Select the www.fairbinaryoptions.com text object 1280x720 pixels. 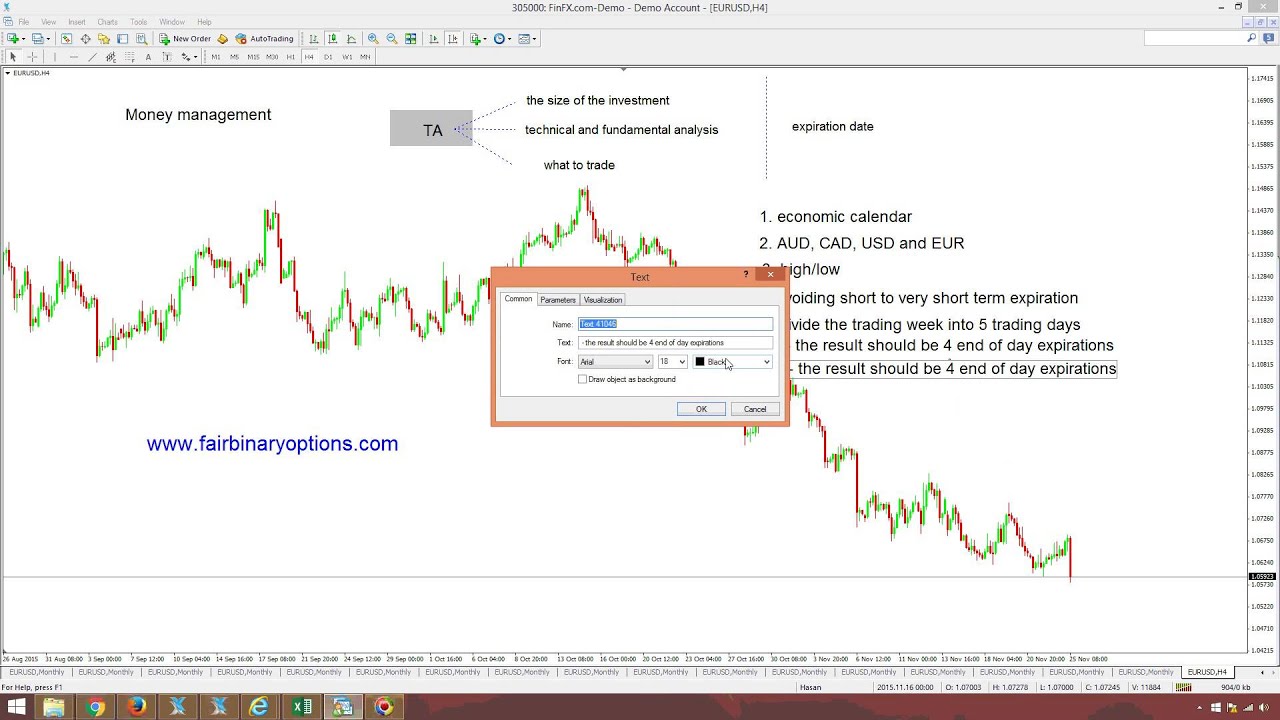tap(272, 444)
